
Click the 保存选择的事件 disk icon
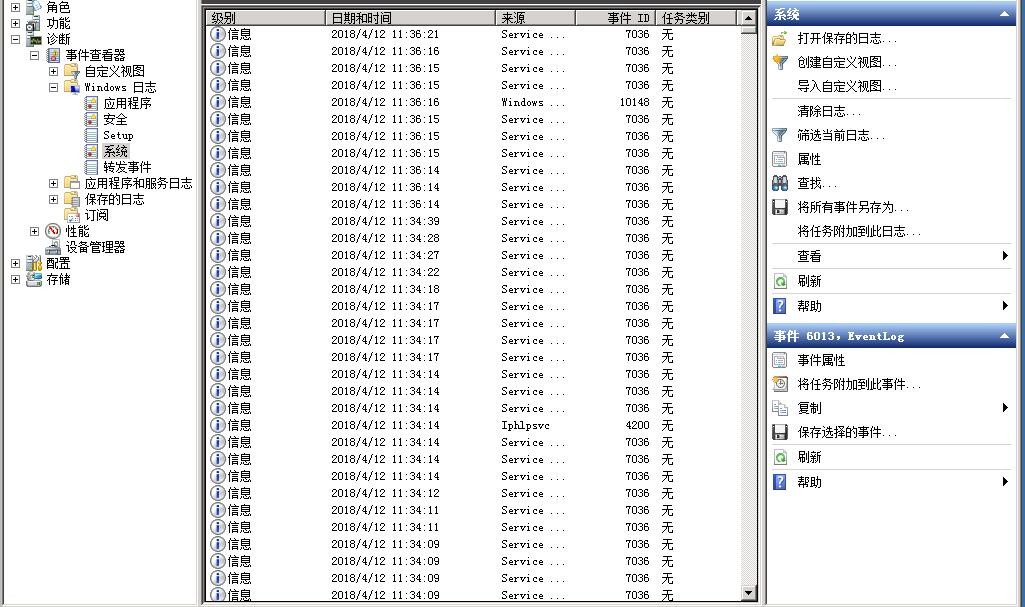point(779,433)
